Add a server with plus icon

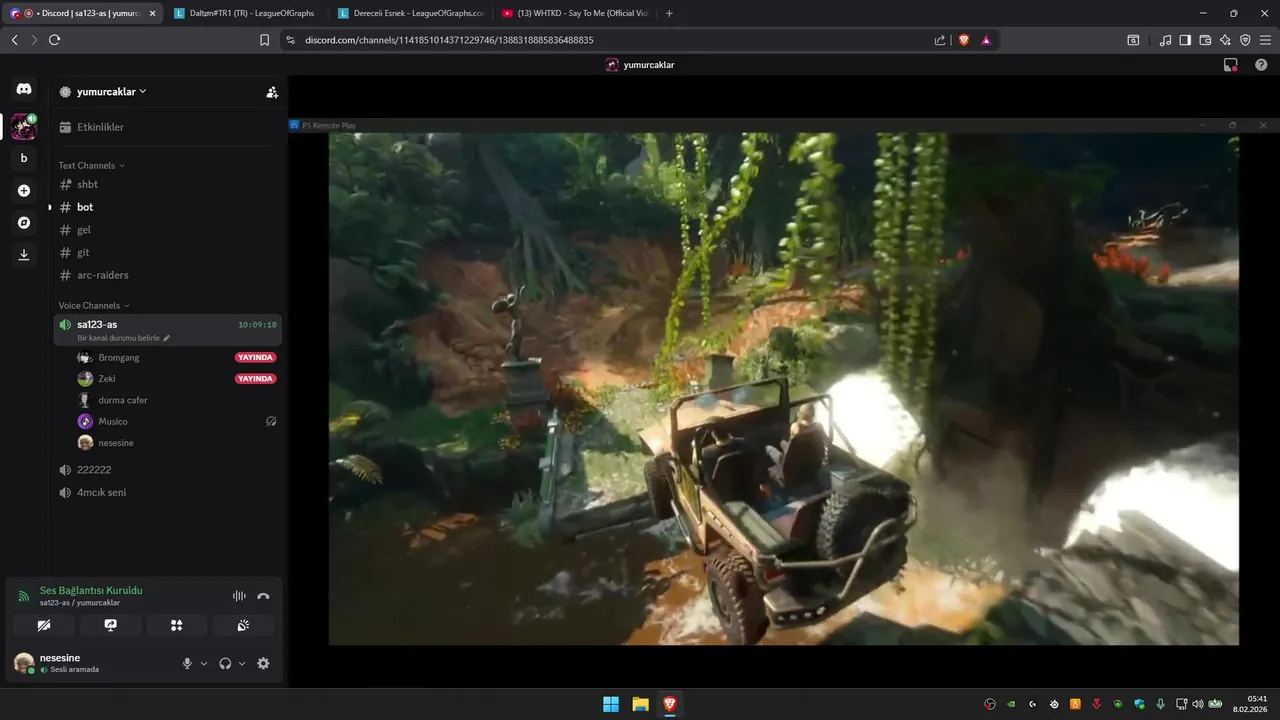tap(24, 190)
